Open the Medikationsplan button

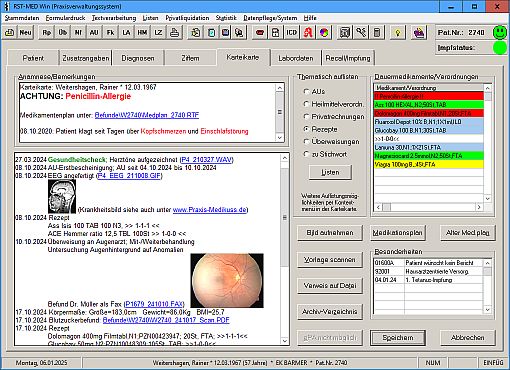pyautogui.click(x=398, y=233)
